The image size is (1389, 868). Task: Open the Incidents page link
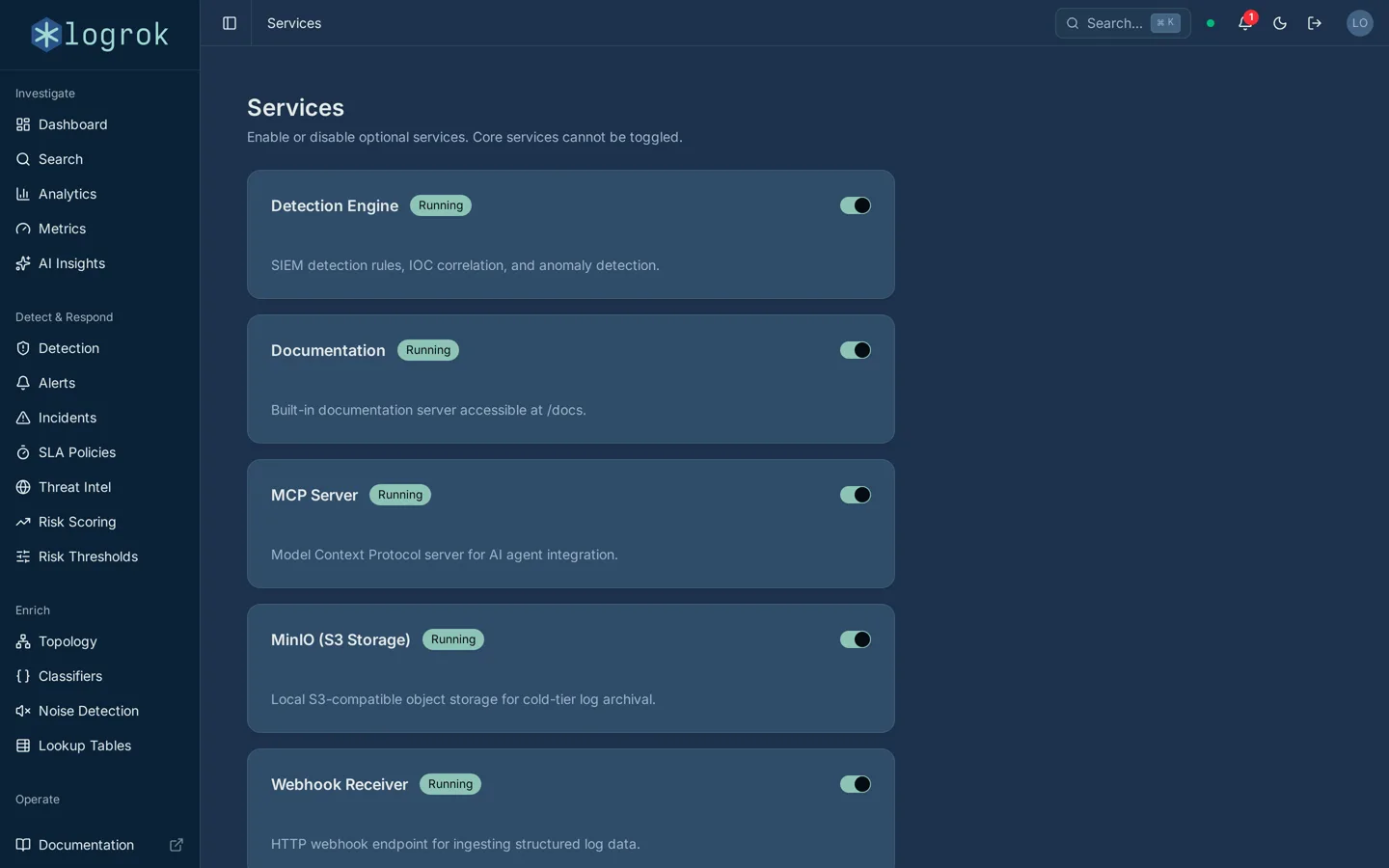click(x=100, y=418)
